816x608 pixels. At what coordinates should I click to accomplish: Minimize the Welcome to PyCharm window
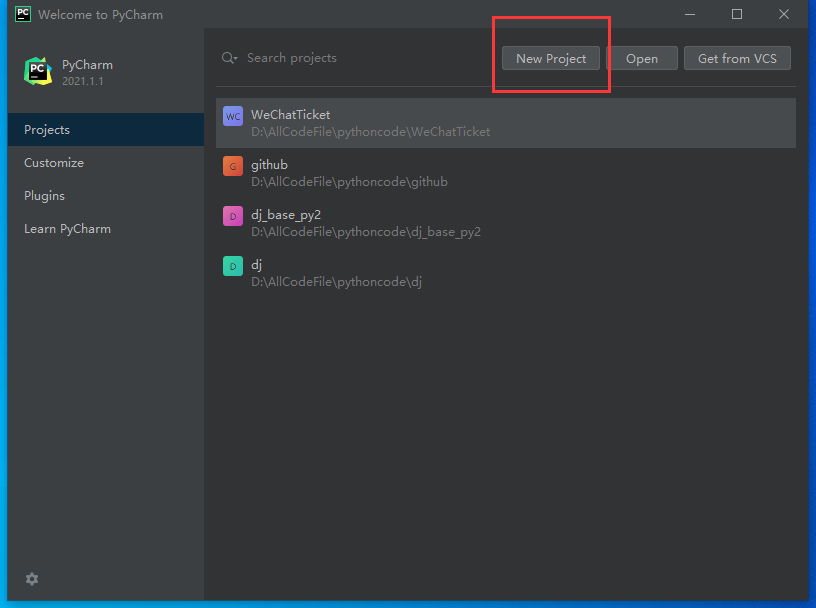tap(690, 15)
